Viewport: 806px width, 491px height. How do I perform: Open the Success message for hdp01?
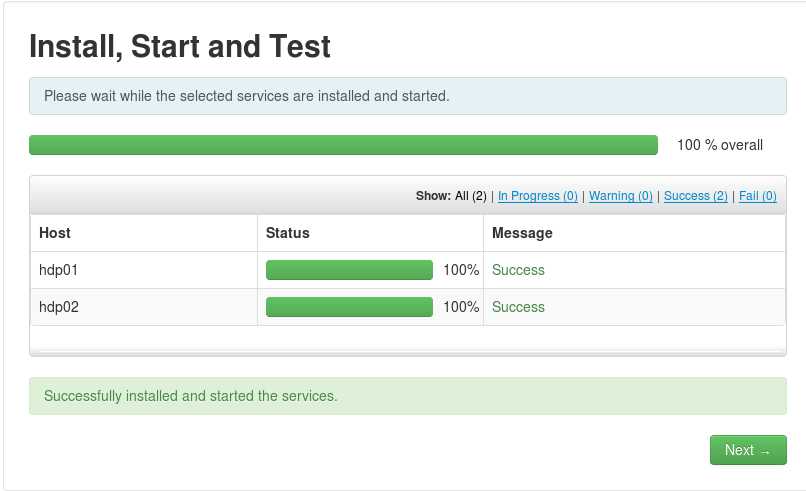click(x=518, y=270)
